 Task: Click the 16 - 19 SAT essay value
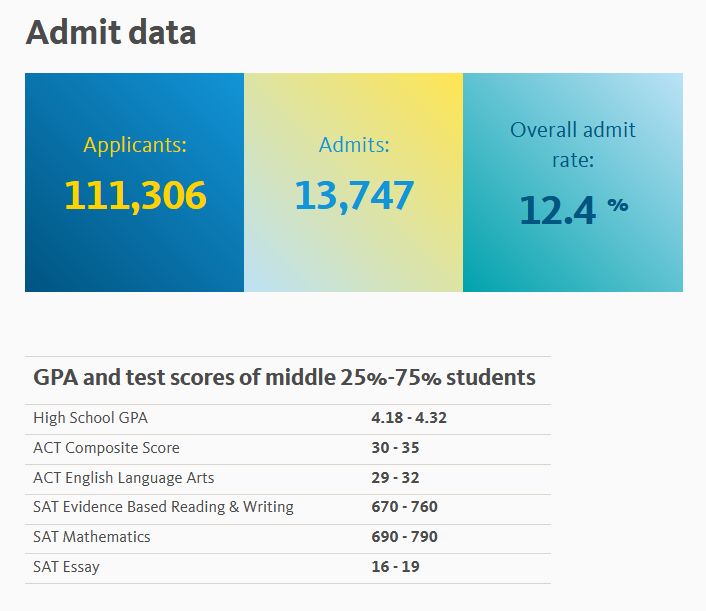(395, 567)
